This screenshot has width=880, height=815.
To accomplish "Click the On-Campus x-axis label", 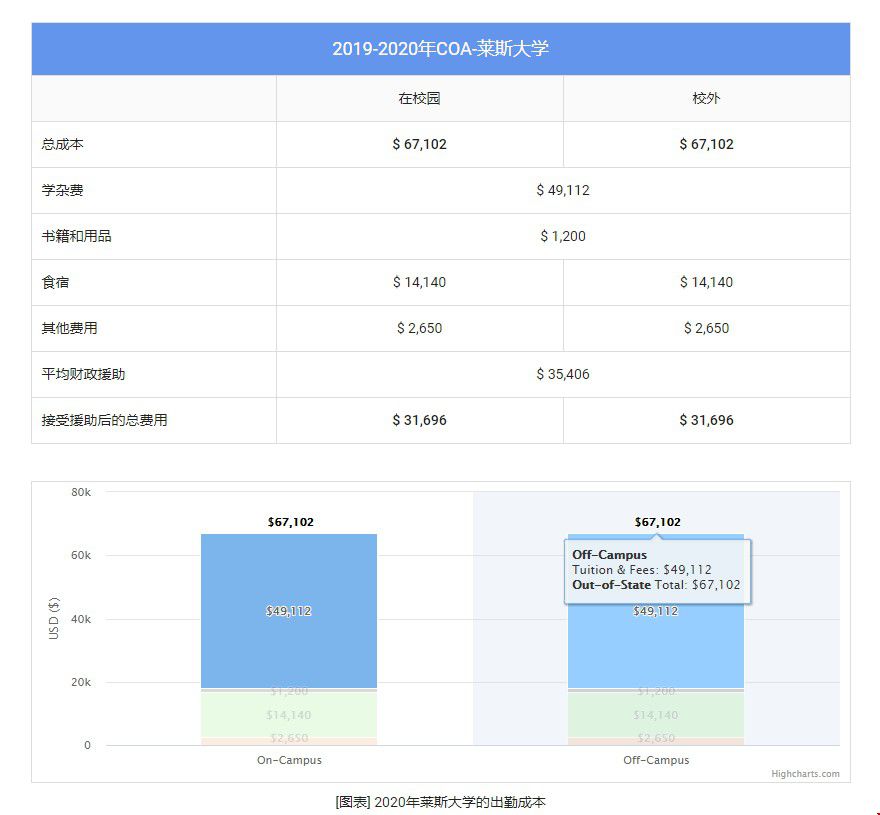I will 289,760.
